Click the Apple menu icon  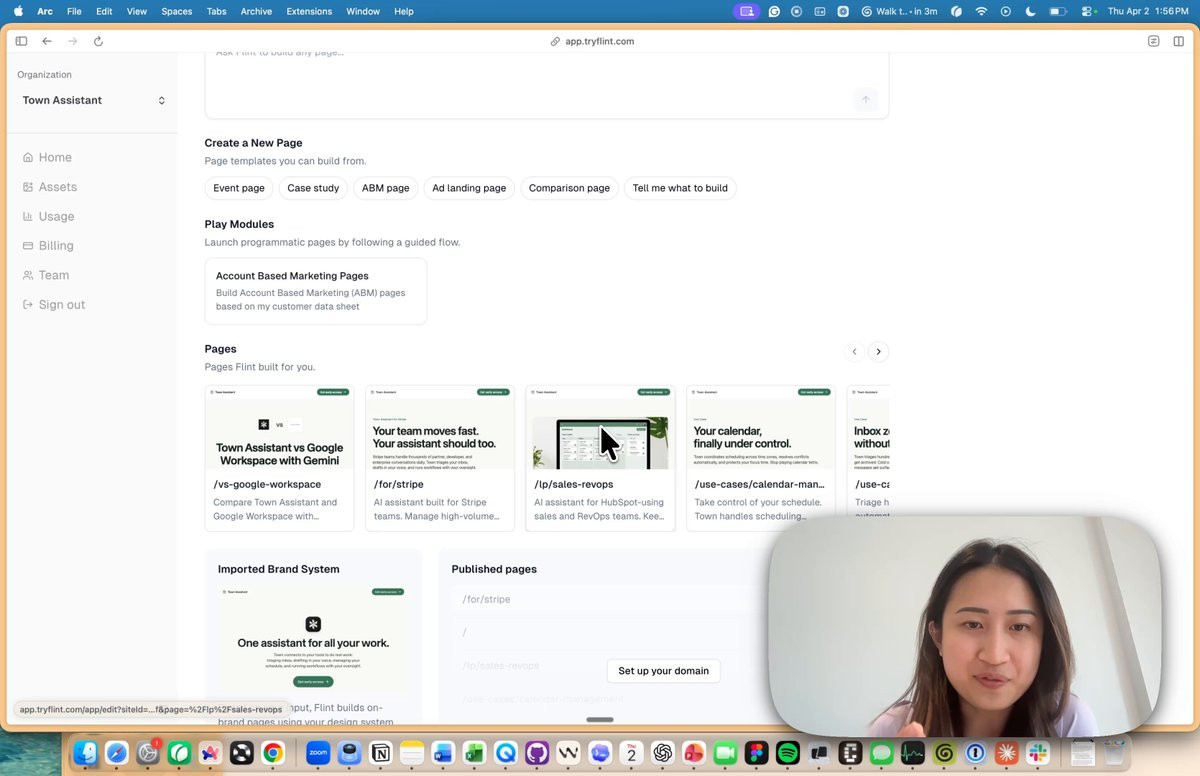[x=17, y=11]
